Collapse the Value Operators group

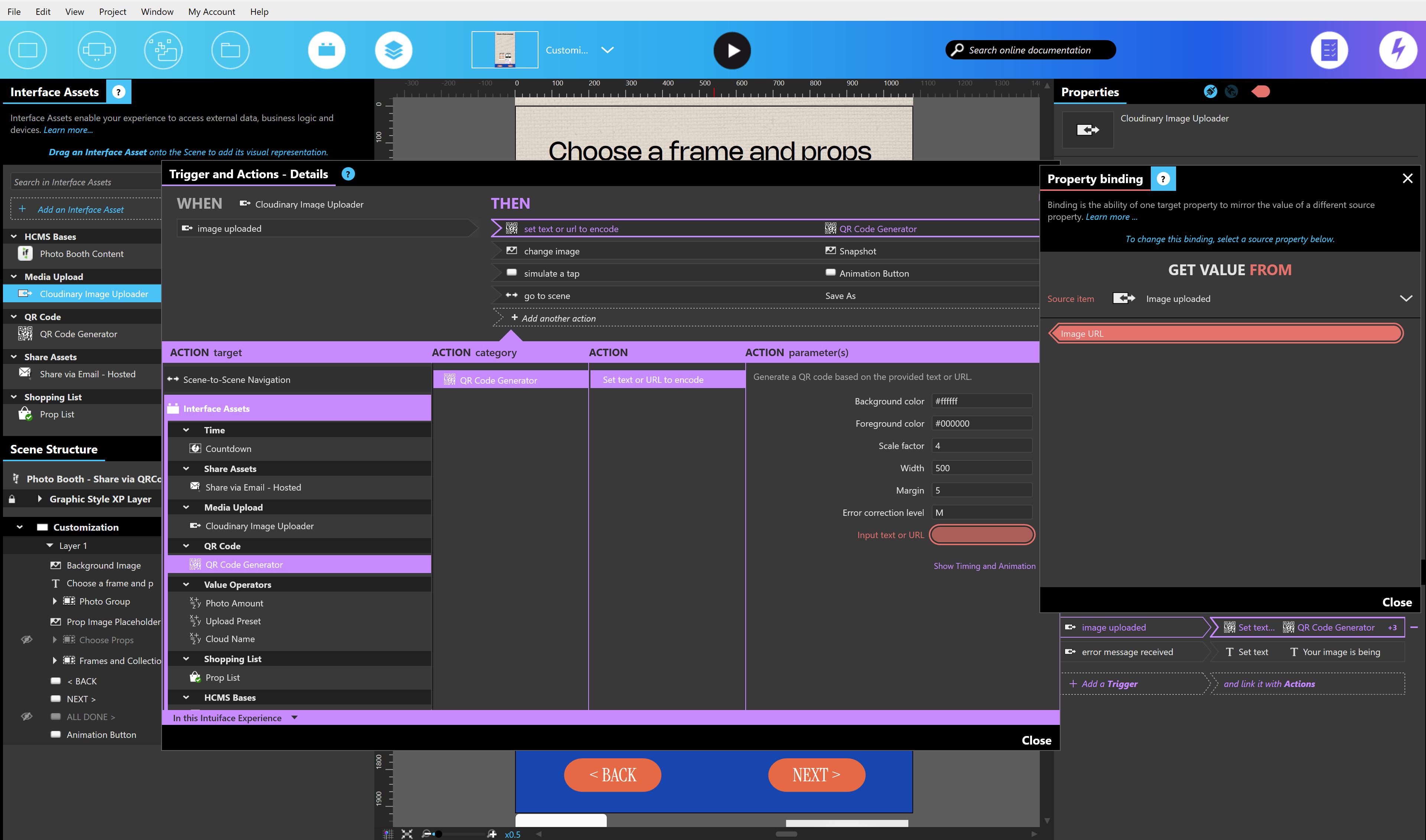point(186,585)
